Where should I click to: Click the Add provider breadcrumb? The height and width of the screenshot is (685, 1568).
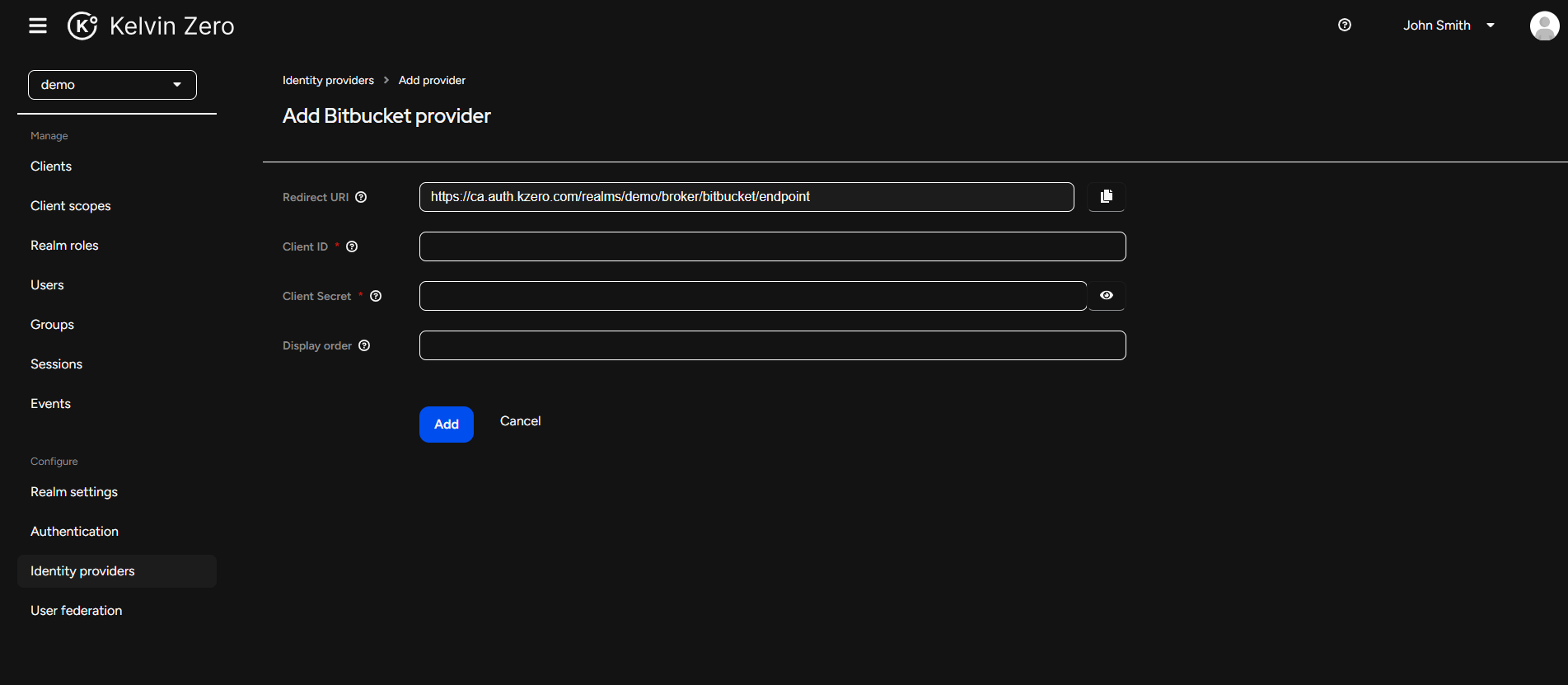[432, 80]
